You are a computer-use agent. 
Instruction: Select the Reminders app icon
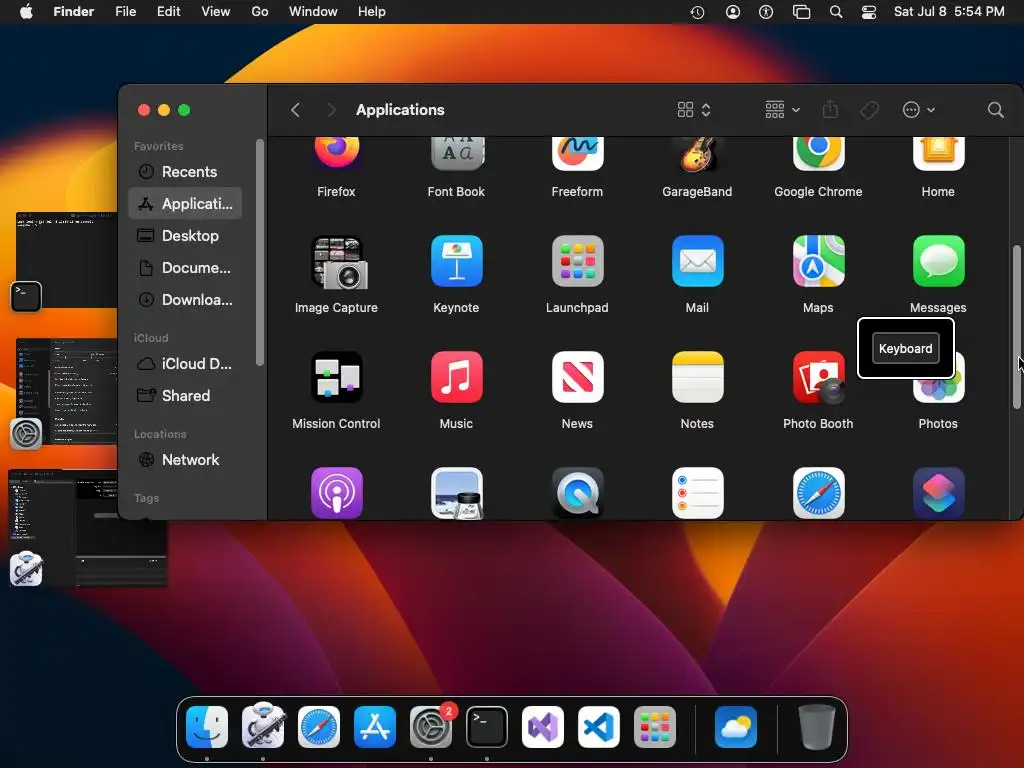click(697, 493)
